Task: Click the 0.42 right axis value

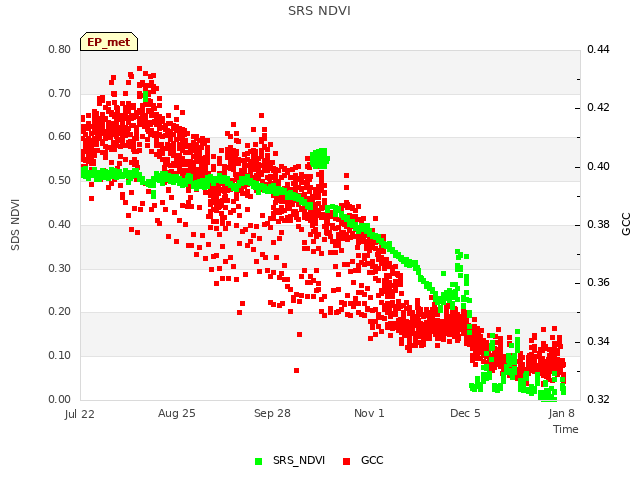Action: 598,107
